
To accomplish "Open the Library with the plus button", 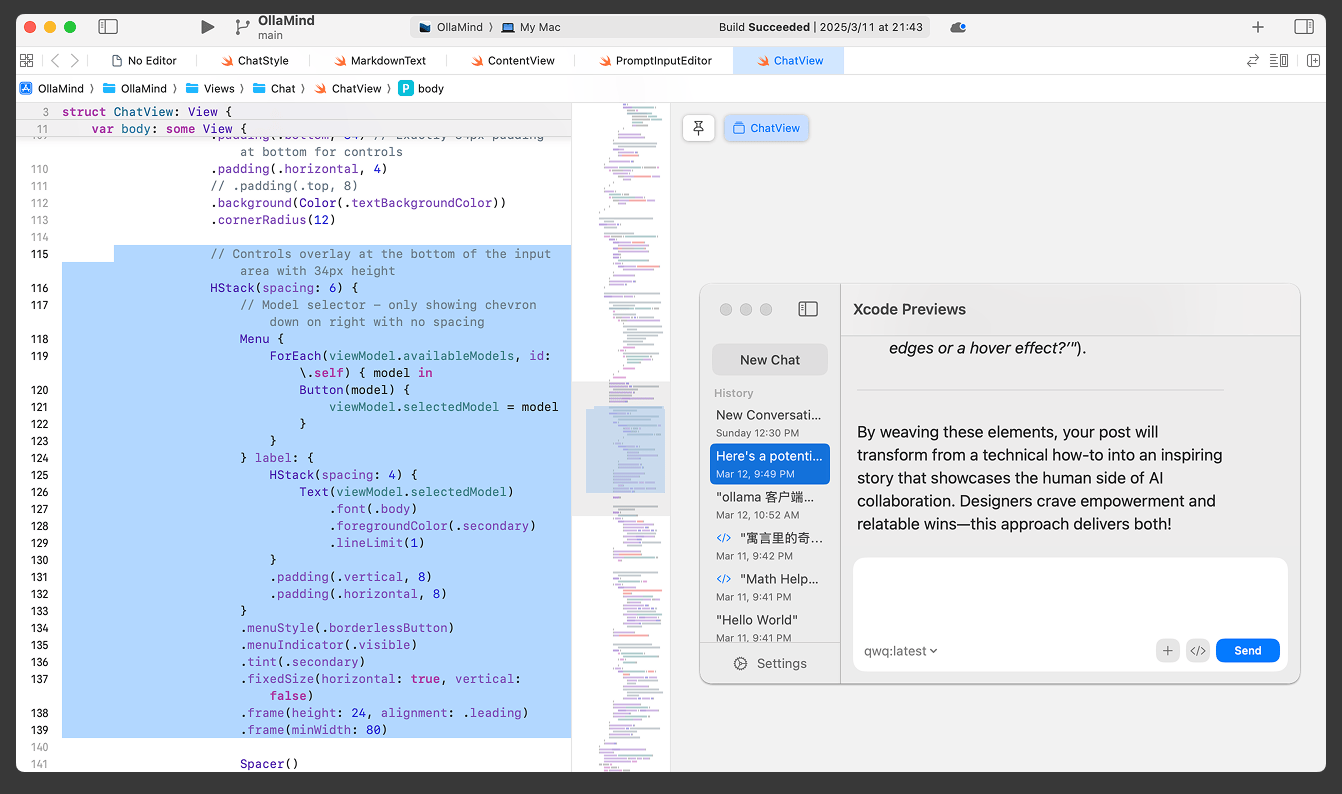I will pyautogui.click(x=1258, y=27).
